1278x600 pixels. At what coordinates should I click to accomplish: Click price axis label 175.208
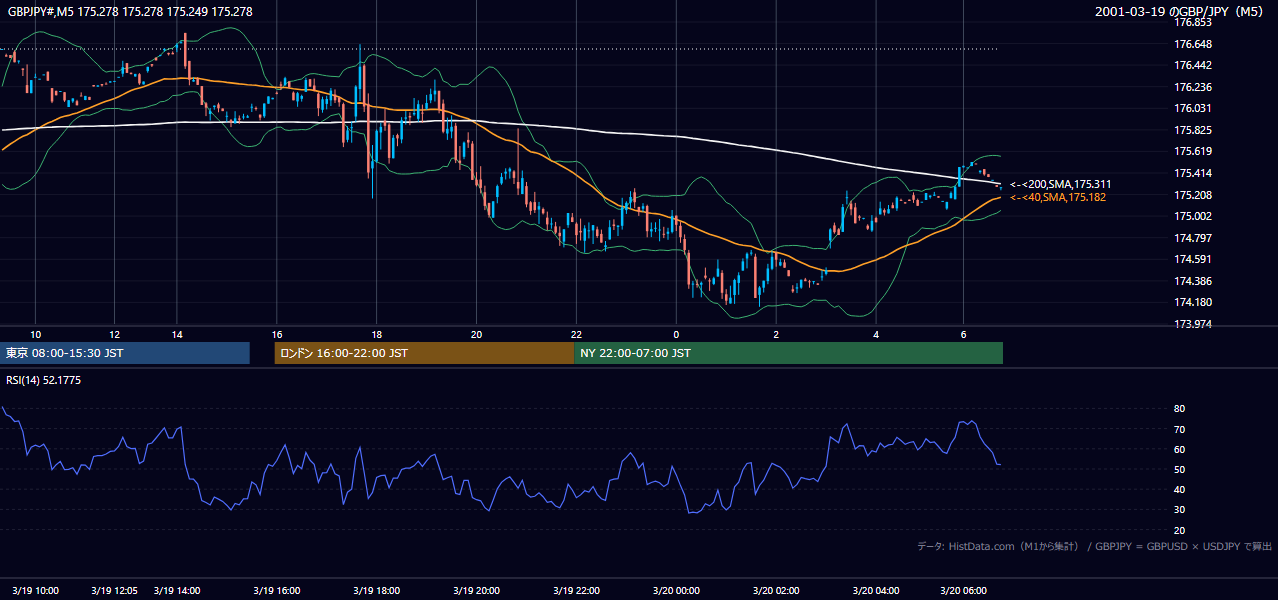pos(1192,195)
